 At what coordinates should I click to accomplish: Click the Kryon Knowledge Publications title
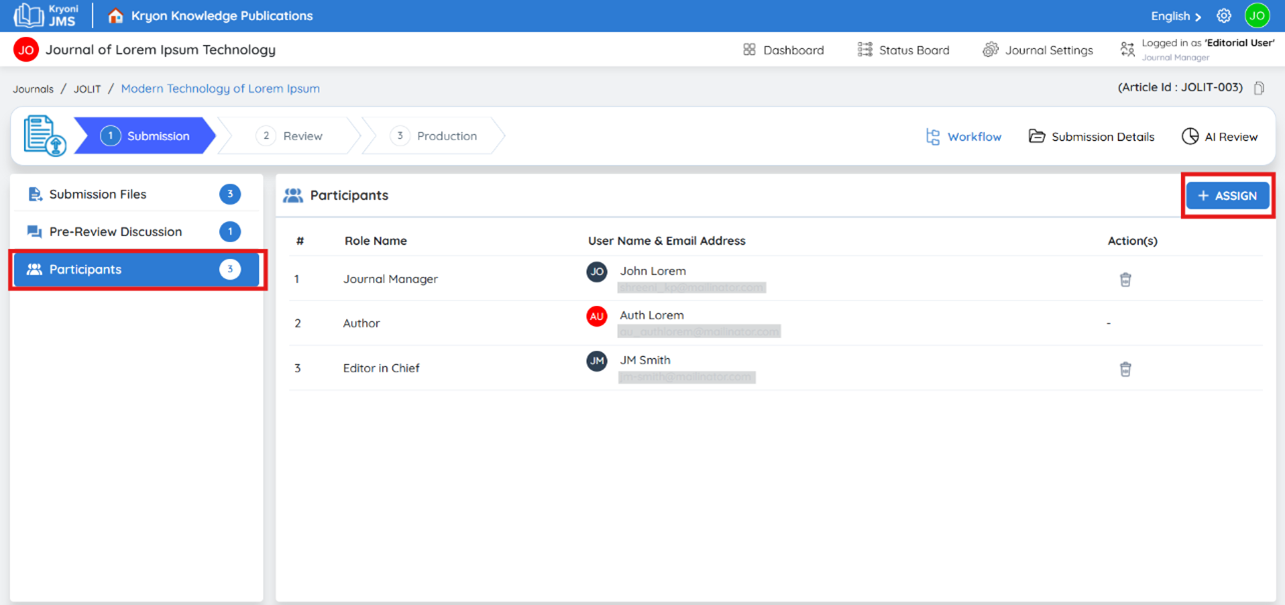coord(222,16)
